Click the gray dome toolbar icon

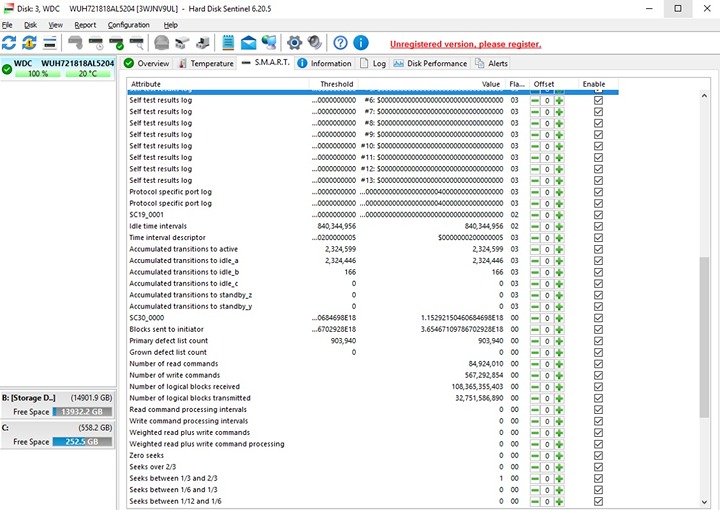[x=161, y=43]
